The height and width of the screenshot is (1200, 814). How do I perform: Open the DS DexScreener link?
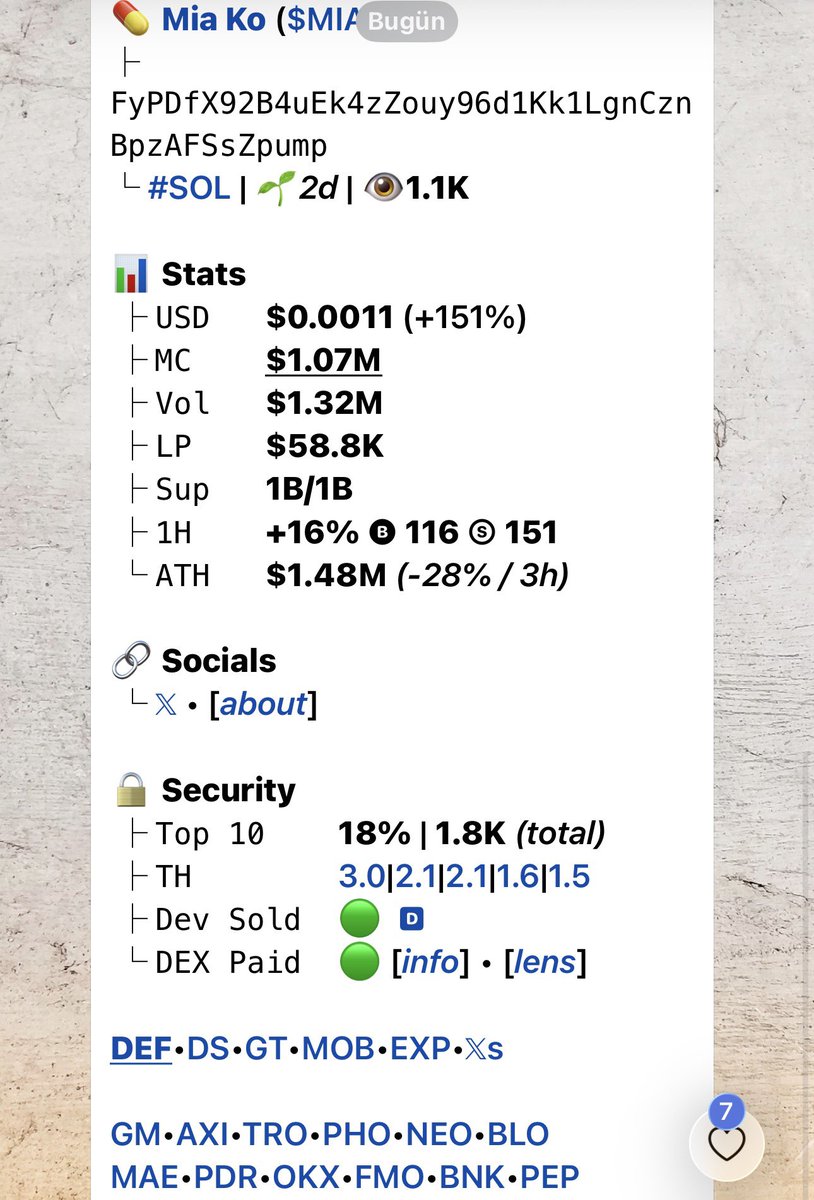tap(208, 1049)
